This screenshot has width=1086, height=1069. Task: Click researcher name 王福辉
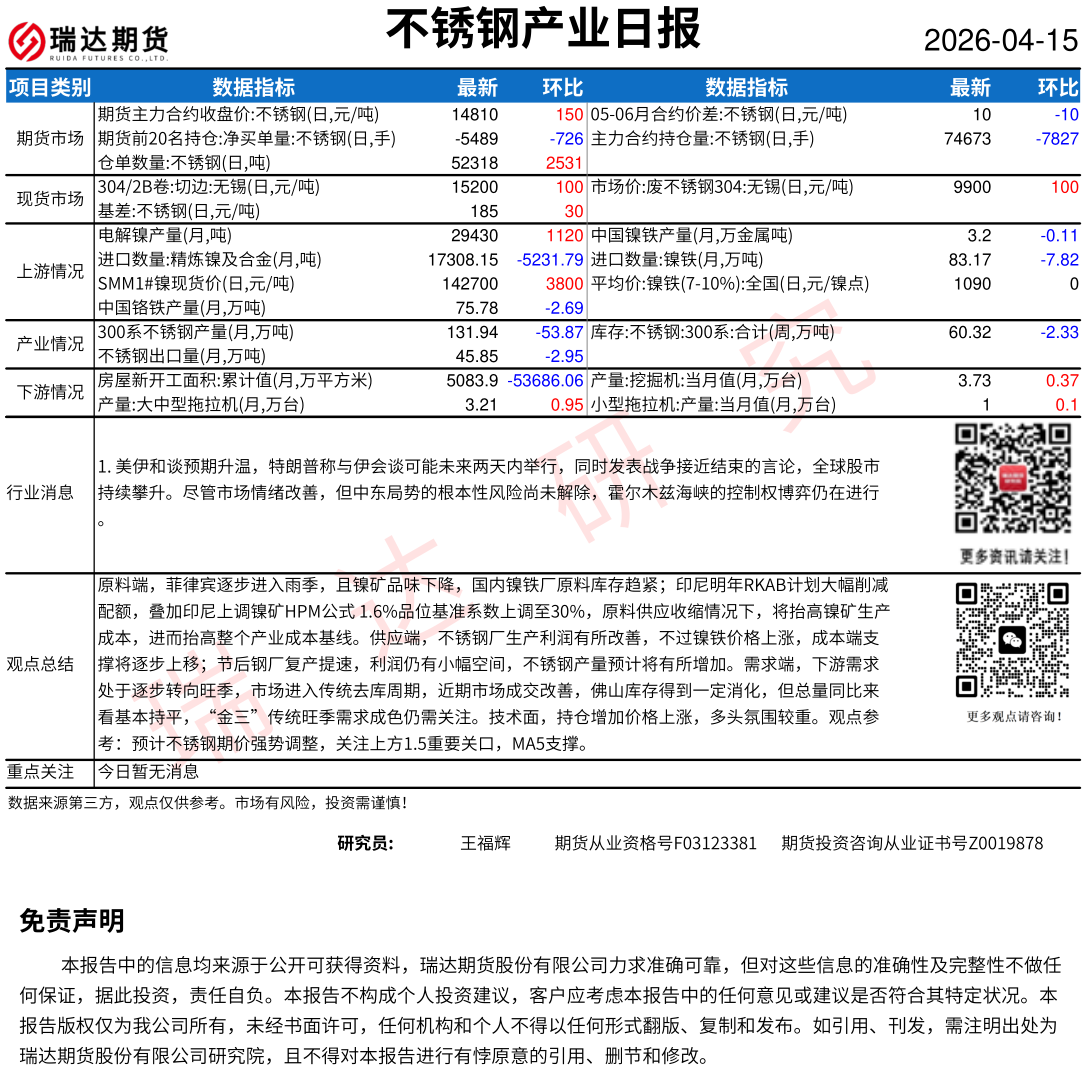[485, 843]
